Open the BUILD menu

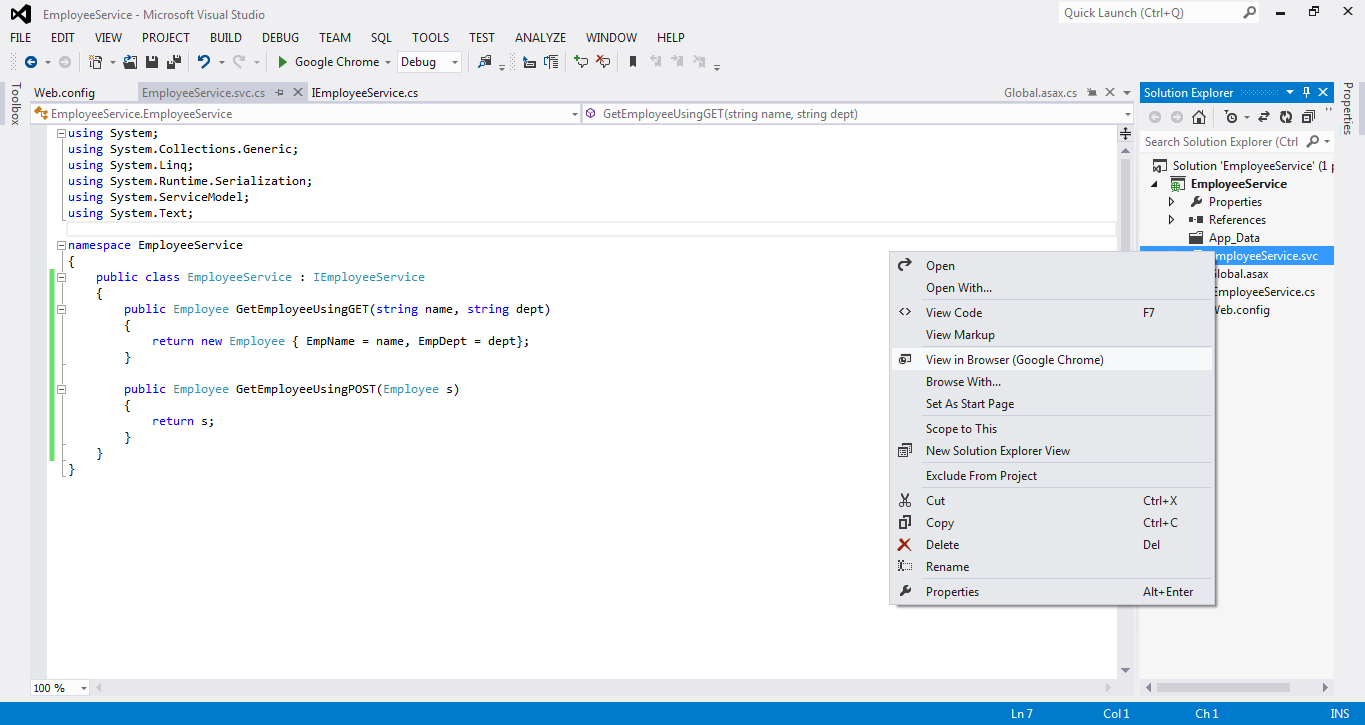coord(226,38)
